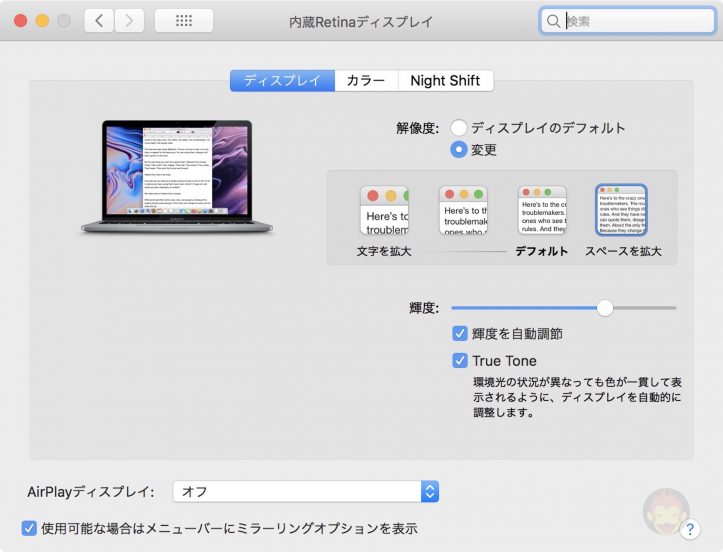Screen dimensions: 723x552
Task: Click the window title 内蔵Retinaディスプレイ
Action: click(361, 22)
